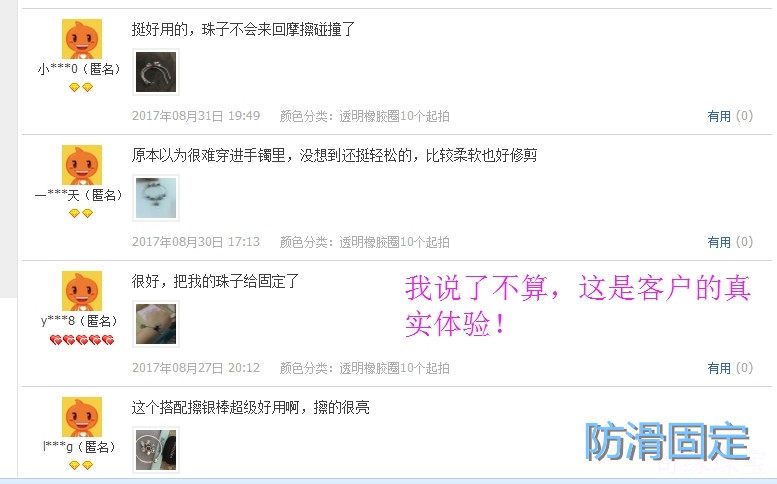Screen dimensions: 777x484
Task: Open photo in y***8's review
Action: point(156,323)
